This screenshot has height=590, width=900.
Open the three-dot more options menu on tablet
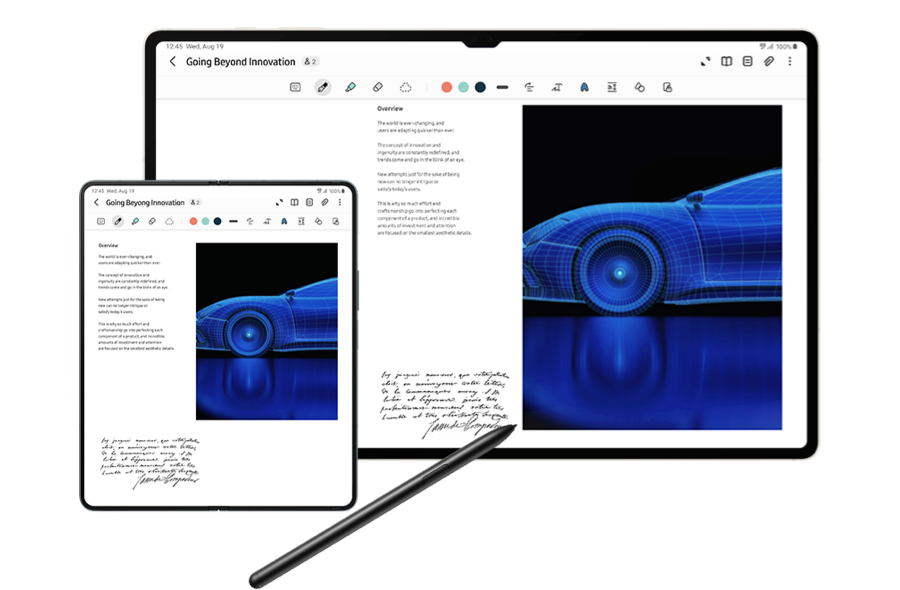(790, 61)
